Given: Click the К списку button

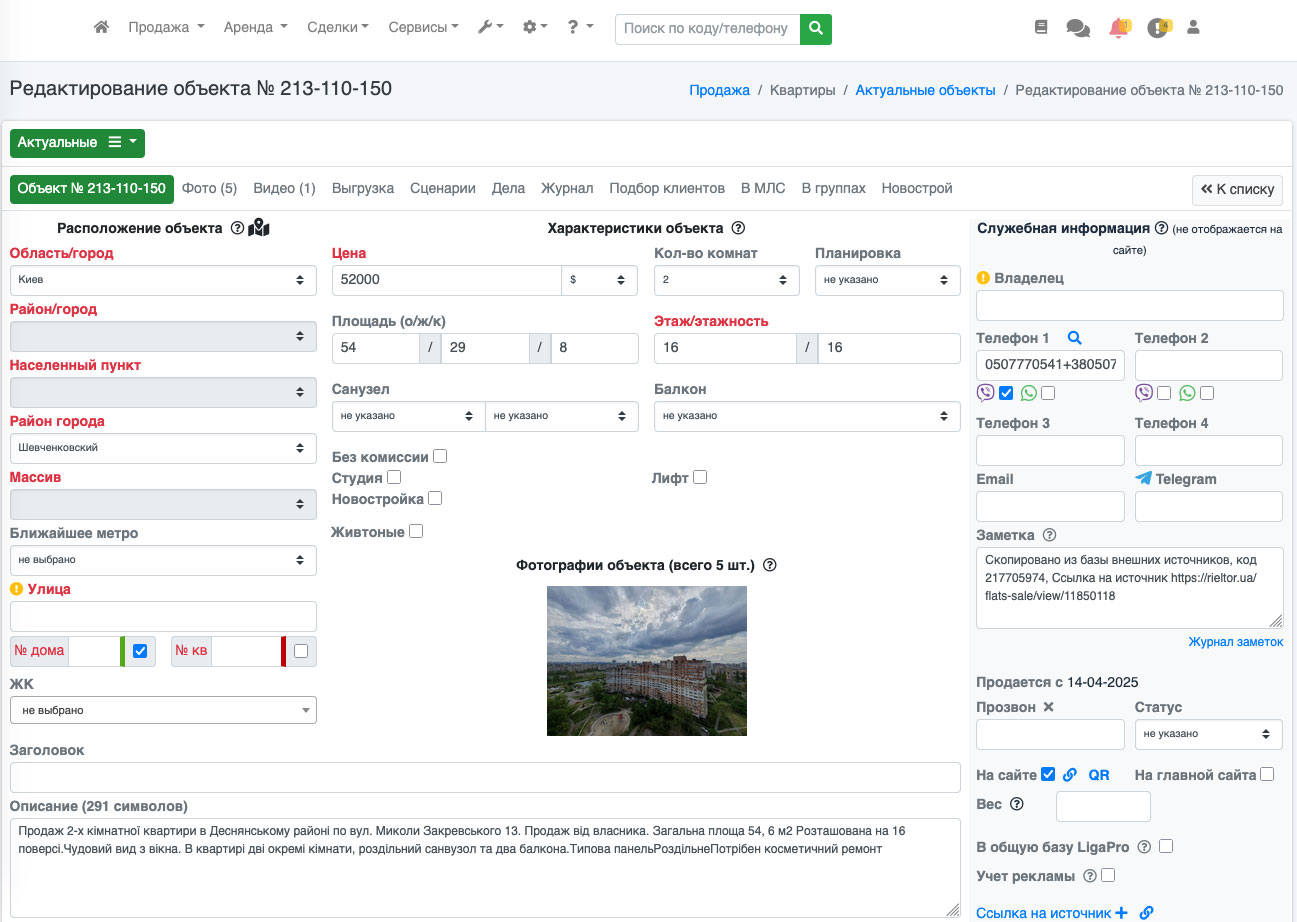Looking at the screenshot, I should (x=1237, y=189).
